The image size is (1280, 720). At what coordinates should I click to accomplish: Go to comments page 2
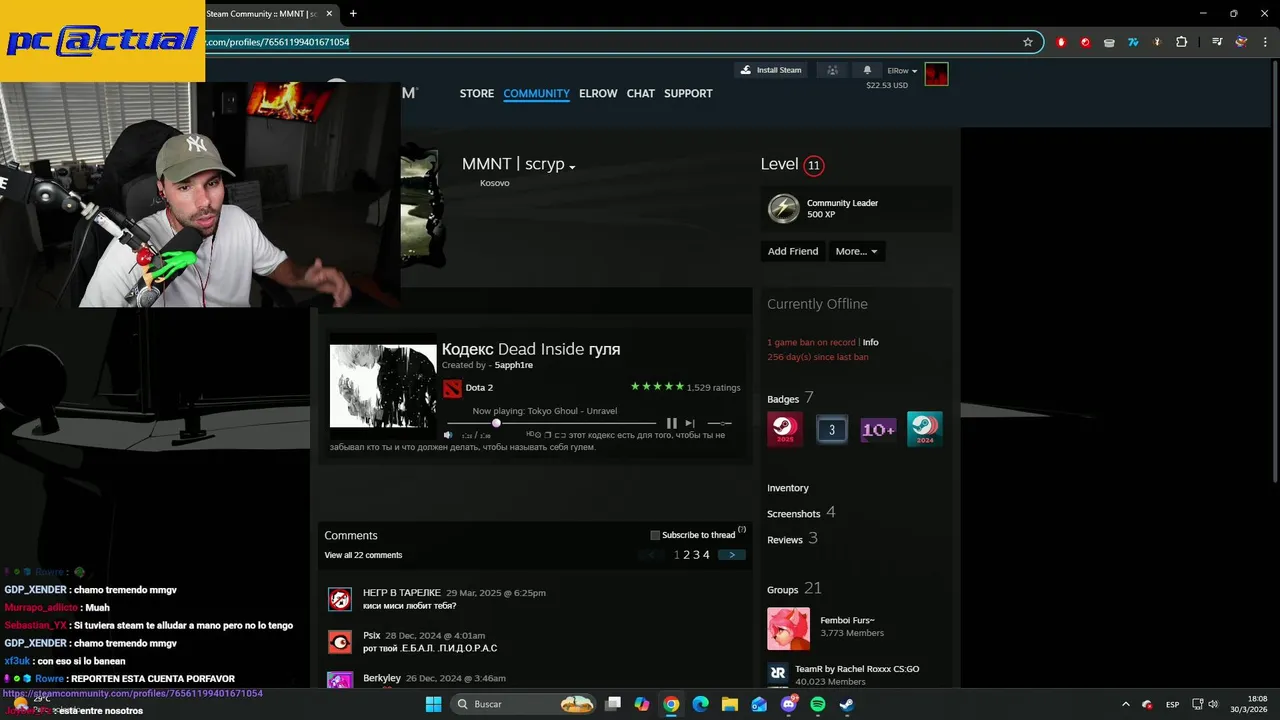[686, 555]
